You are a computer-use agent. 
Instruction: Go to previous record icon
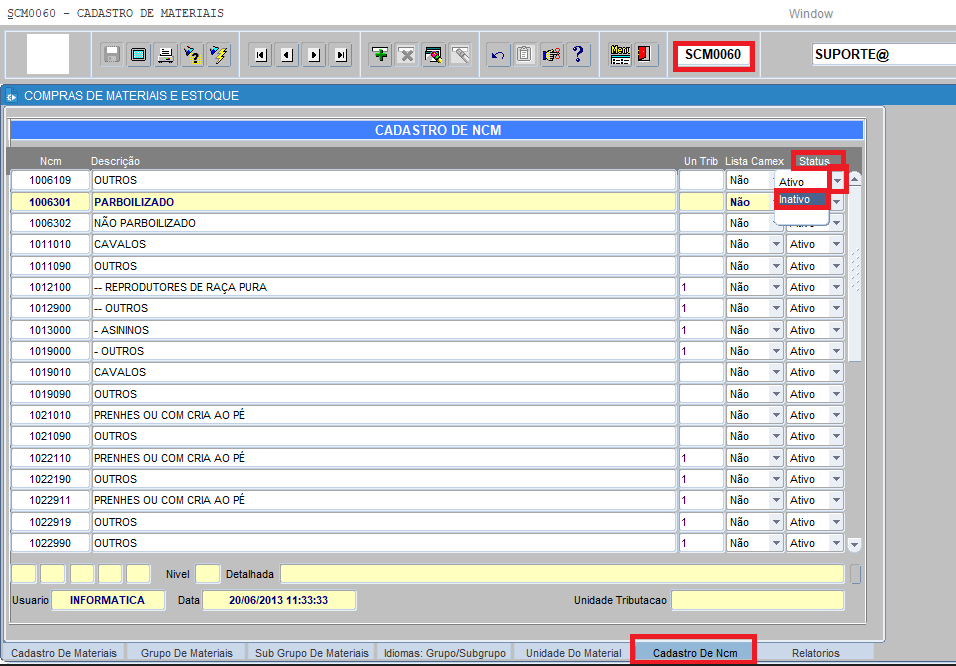point(287,55)
